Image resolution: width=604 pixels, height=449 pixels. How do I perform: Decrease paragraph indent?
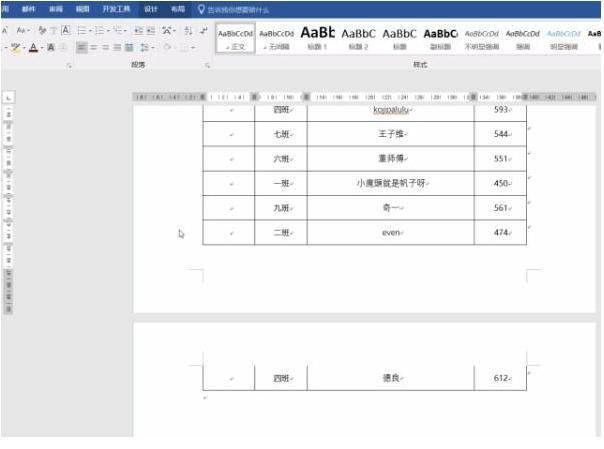(x=138, y=30)
